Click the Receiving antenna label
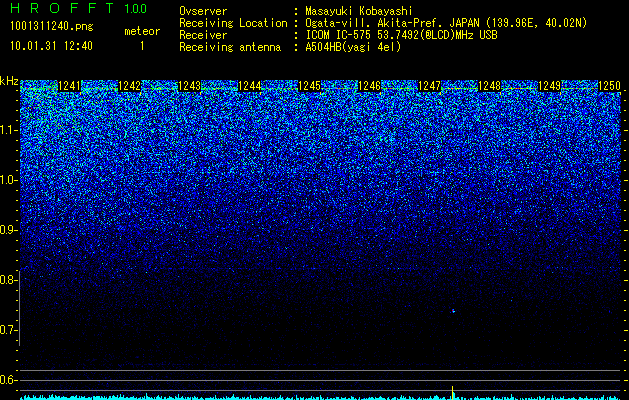The width and height of the screenshot is (629, 400). click(x=230, y=47)
